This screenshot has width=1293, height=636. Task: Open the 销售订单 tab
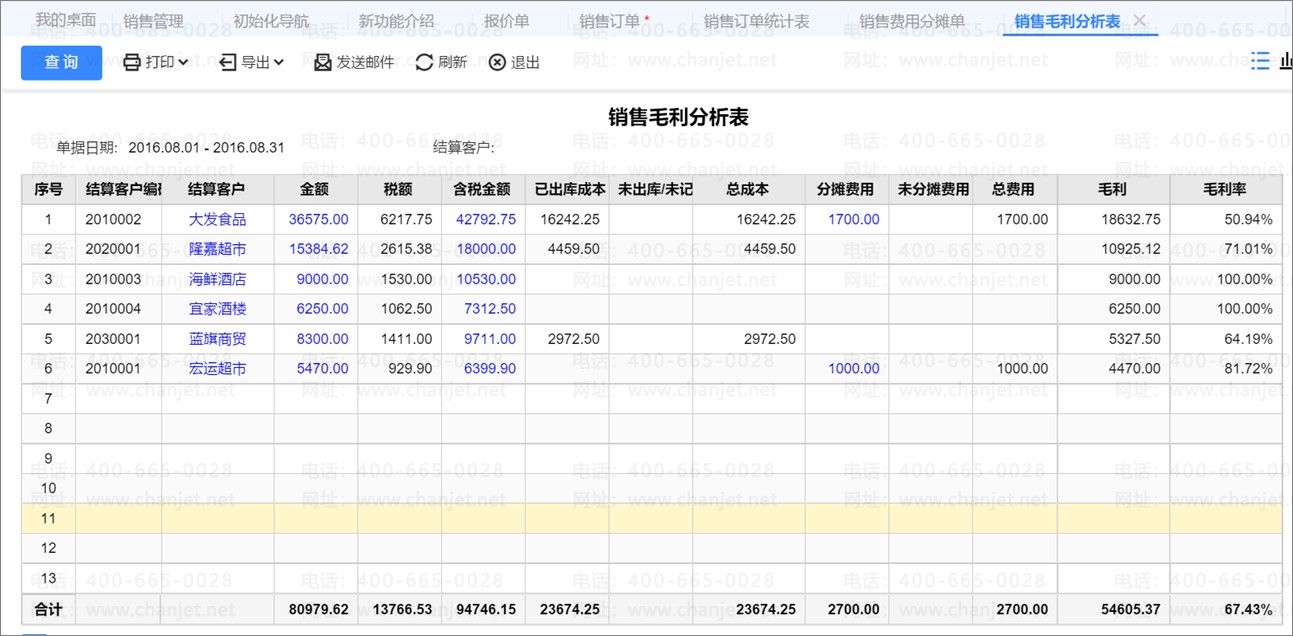click(610, 21)
